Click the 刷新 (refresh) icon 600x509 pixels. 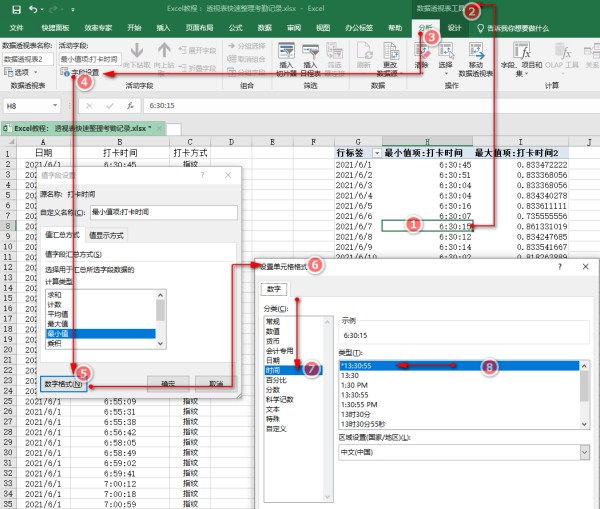[x=364, y=51]
